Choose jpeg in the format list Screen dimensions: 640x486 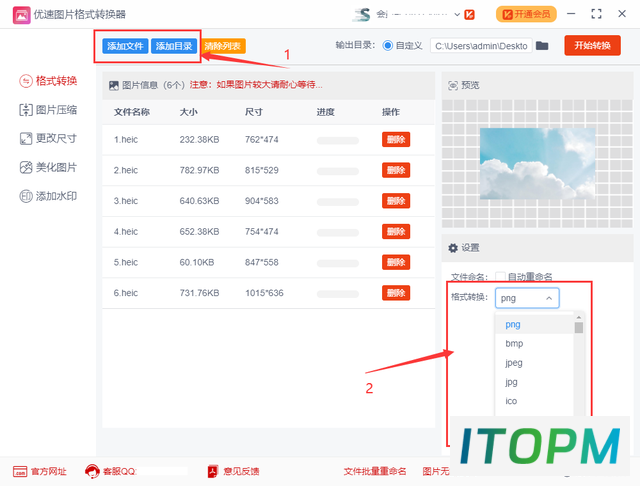tap(534, 363)
